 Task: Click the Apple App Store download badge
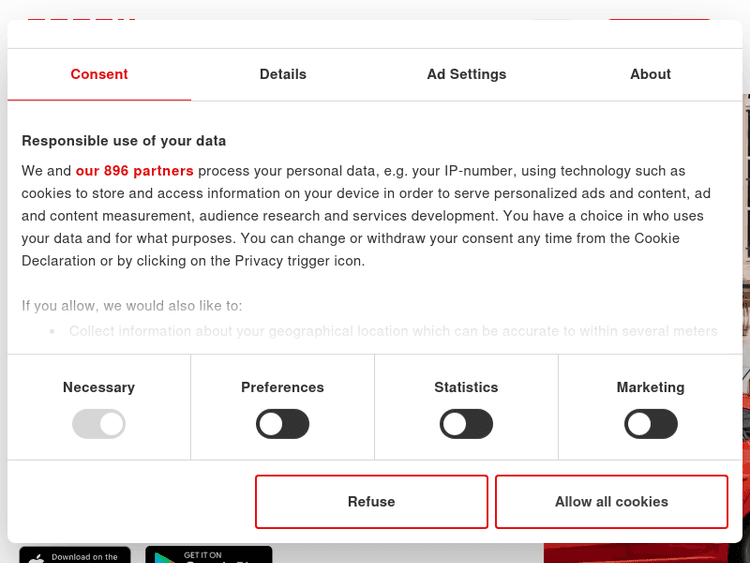(x=75, y=555)
